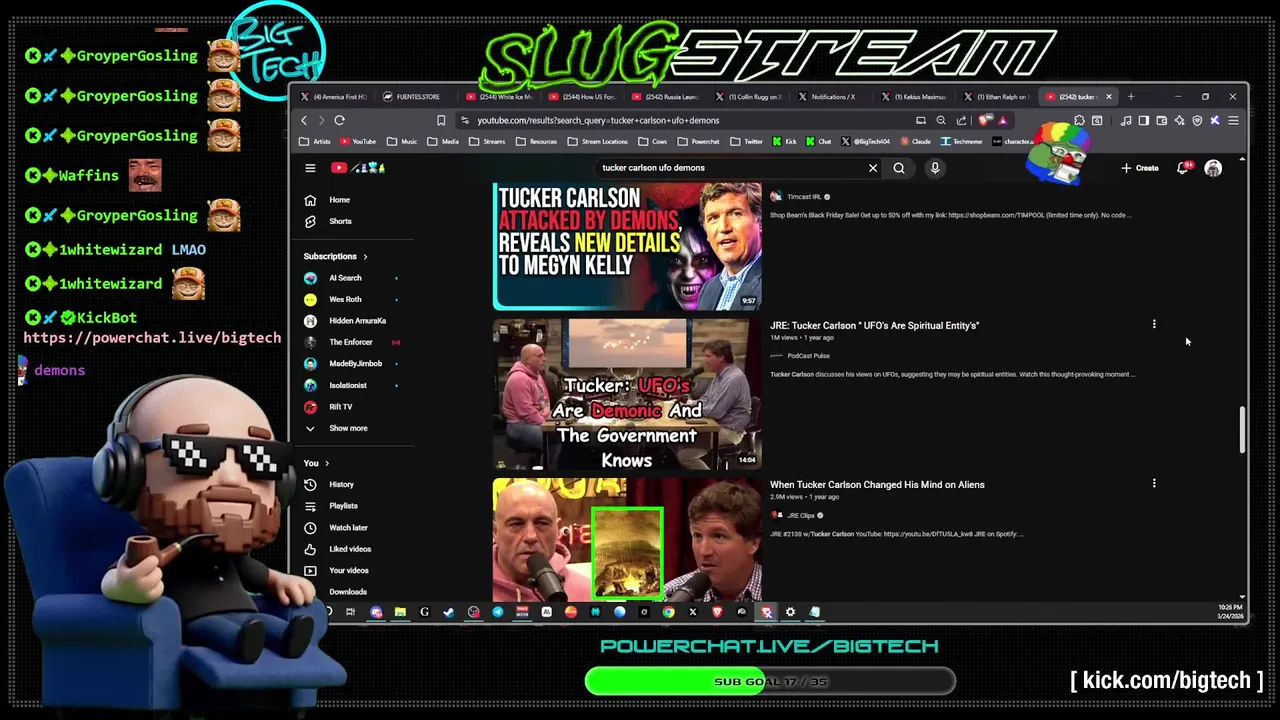Screen dimensions: 1280x720
Task: Switch to Russia Launch tab
Action: (665, 97)
